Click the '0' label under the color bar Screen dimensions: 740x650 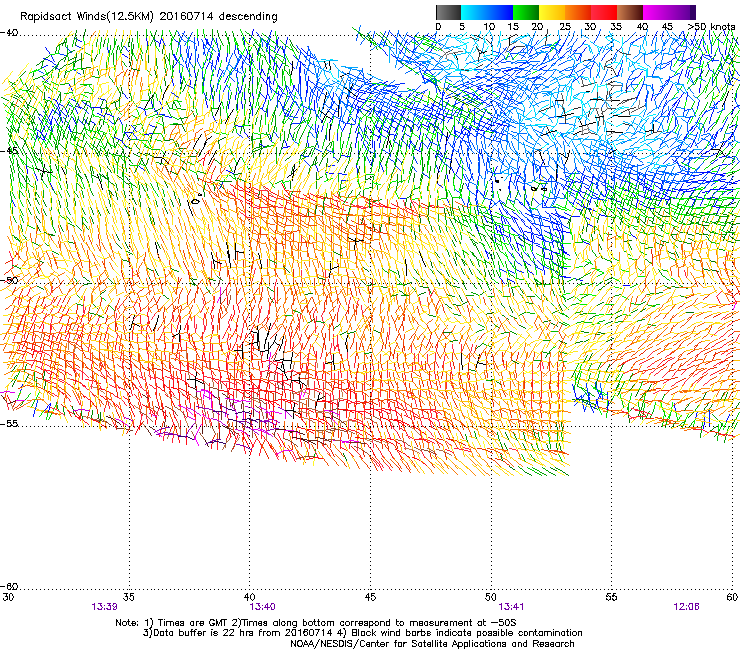coord(438,27)
